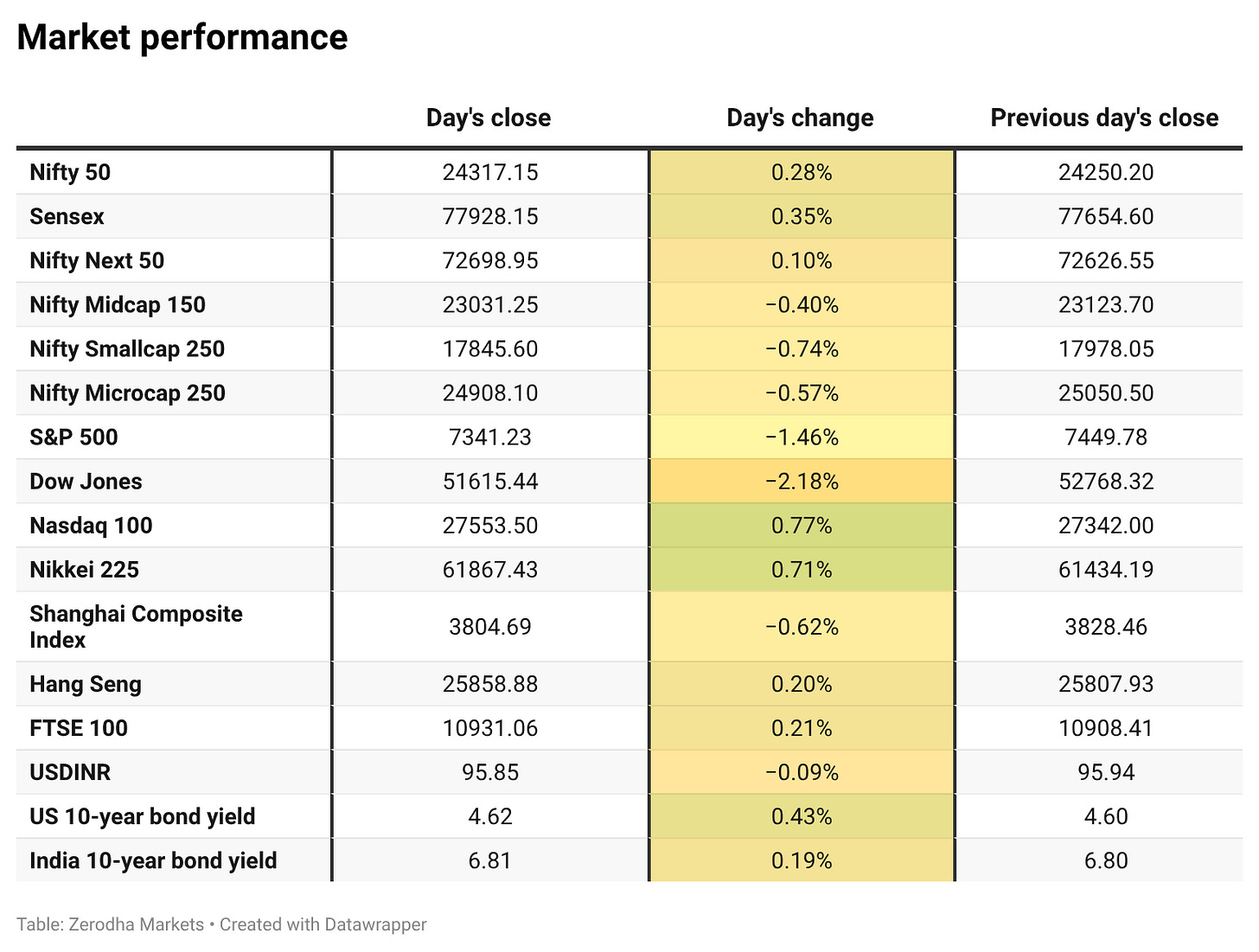This screenshot has width=1259, height=952.
Task: Select the USDINR day's close 95.85
Action: (x=490, y=772)
